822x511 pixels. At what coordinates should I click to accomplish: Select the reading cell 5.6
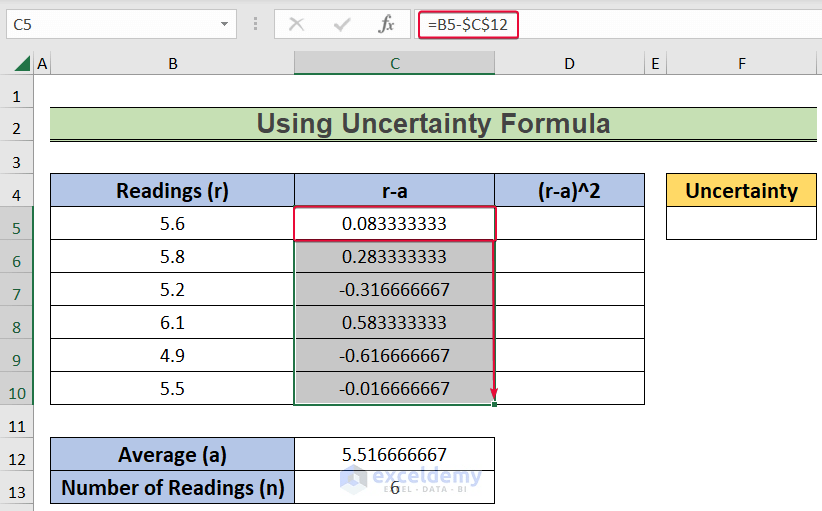(172, 223)
